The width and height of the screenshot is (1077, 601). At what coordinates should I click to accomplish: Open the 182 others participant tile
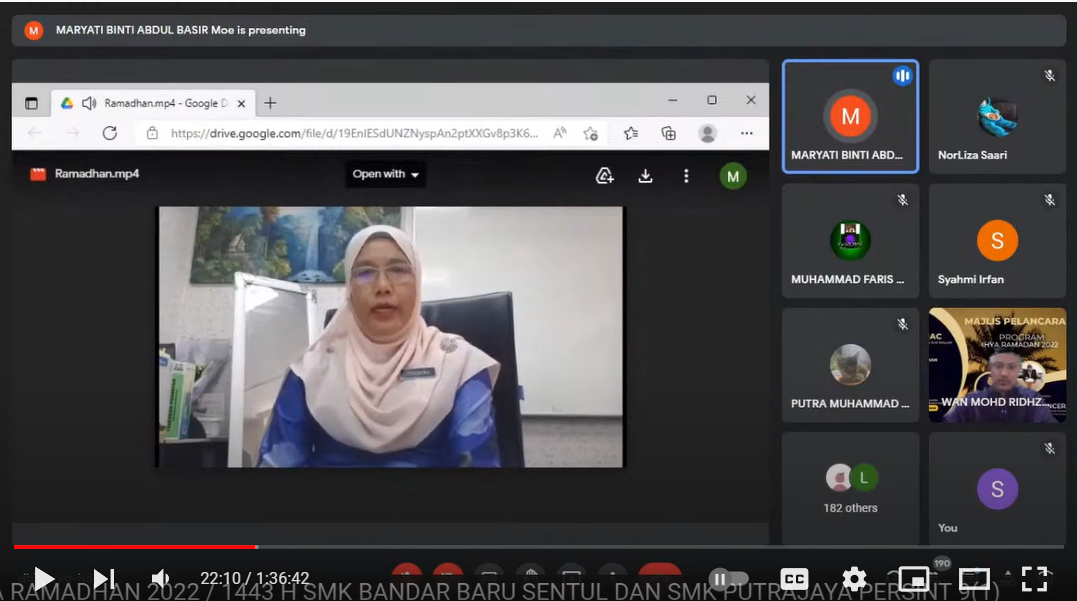850,489
